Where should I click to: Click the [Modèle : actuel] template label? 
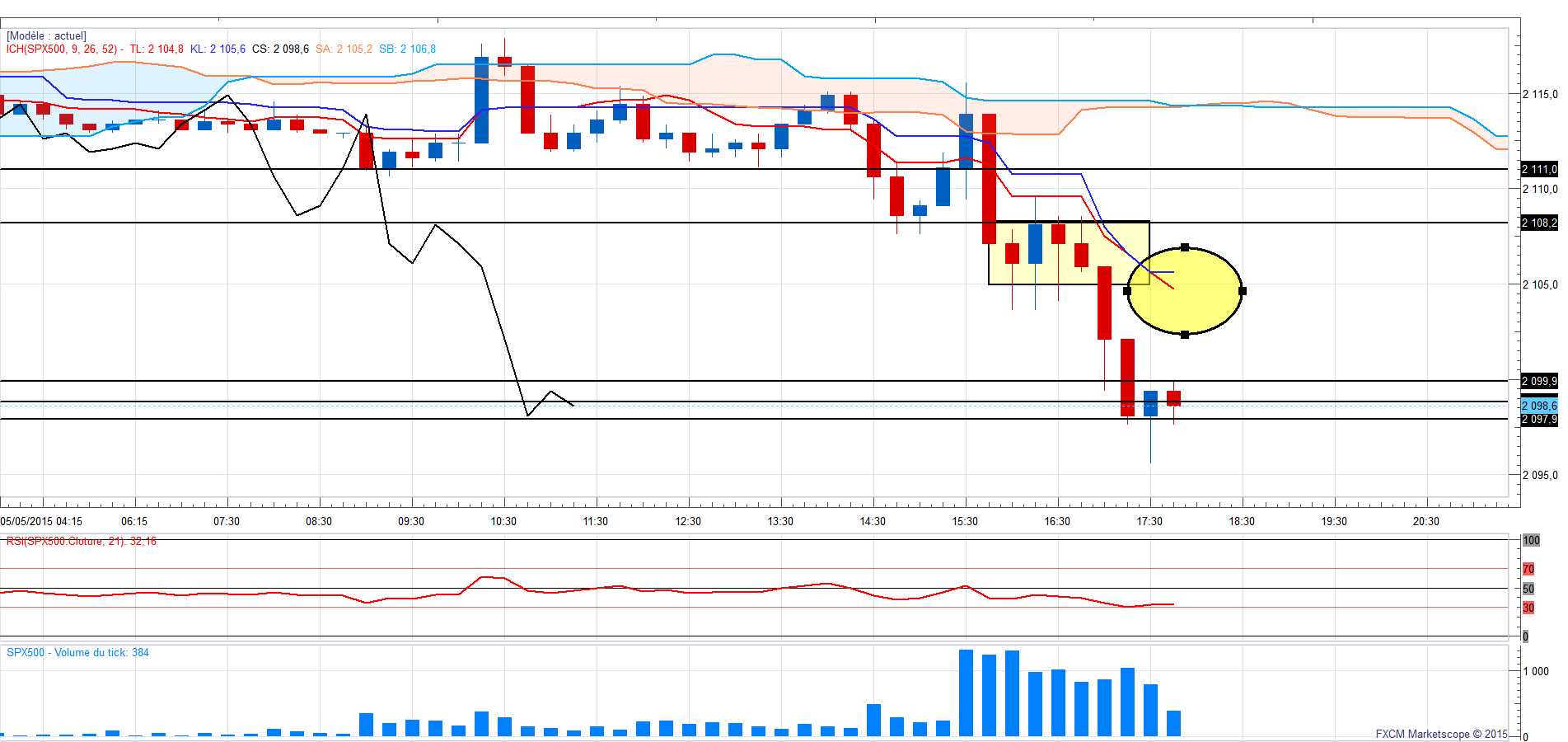point(46,36)
